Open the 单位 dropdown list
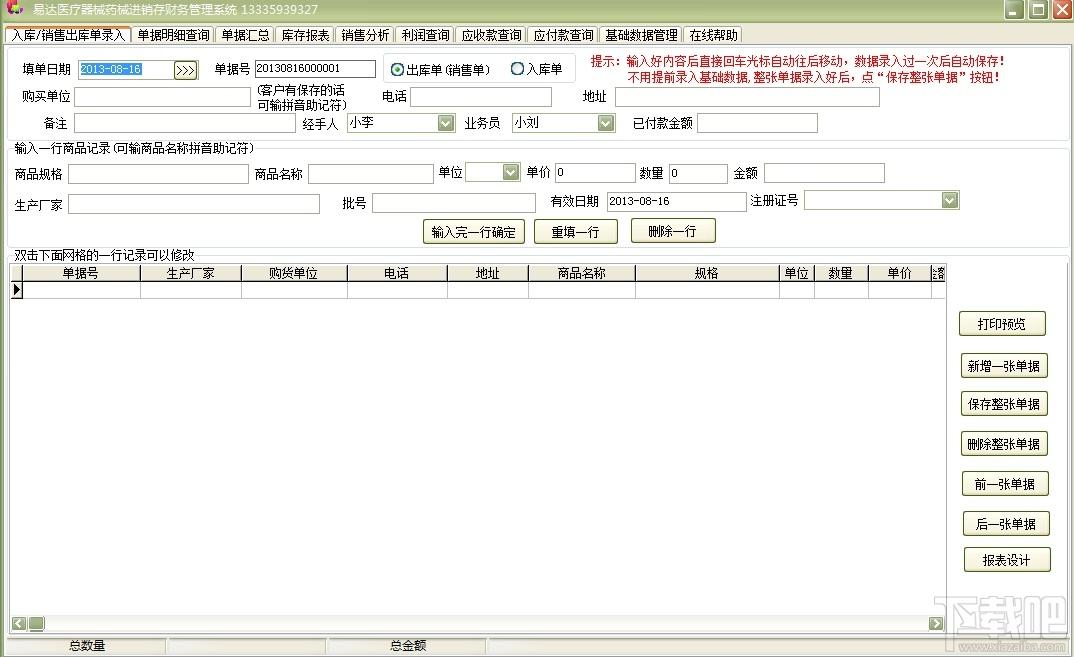1074x657 pixels. click(511, 172)
